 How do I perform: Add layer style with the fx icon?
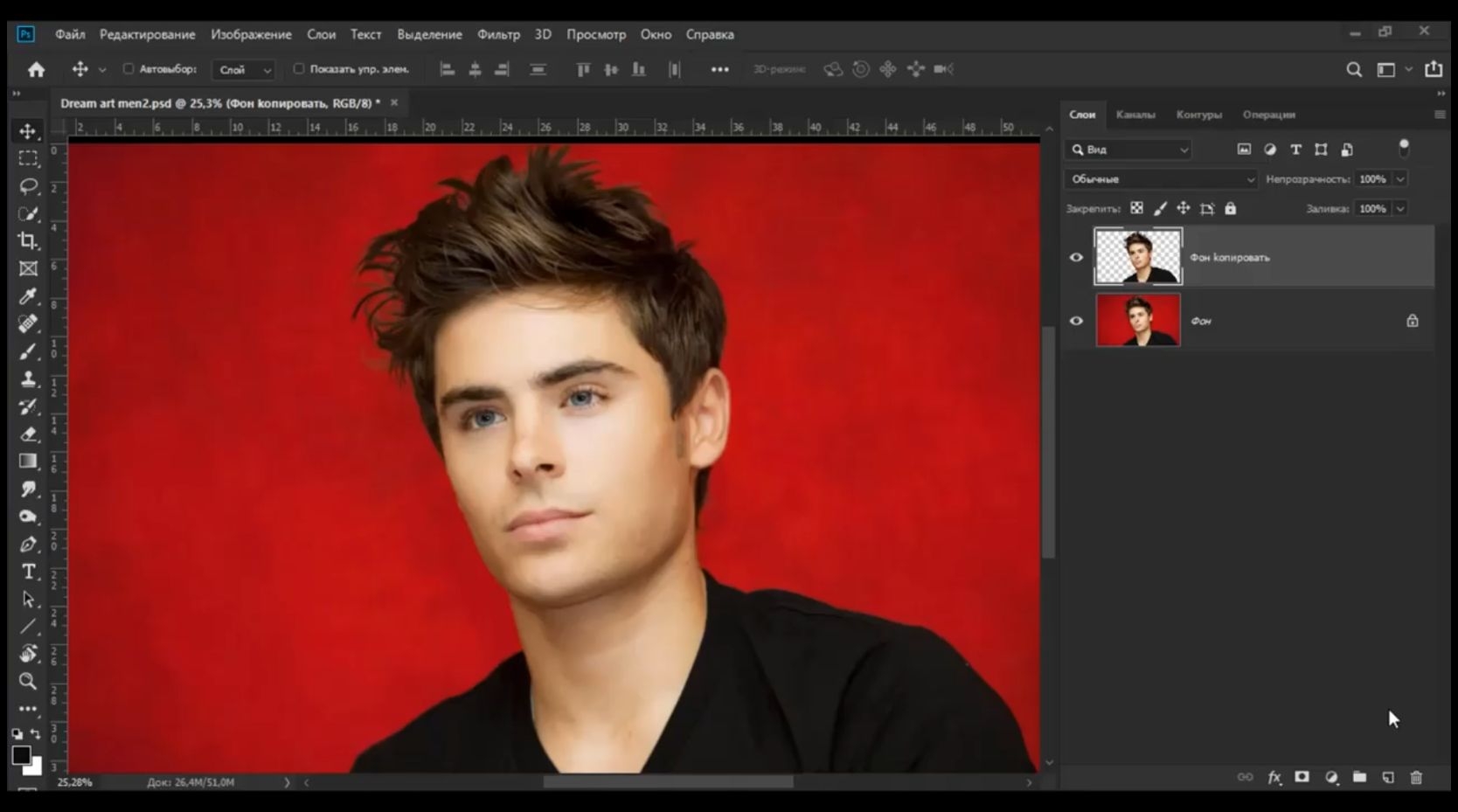(x=1274, y=777)
